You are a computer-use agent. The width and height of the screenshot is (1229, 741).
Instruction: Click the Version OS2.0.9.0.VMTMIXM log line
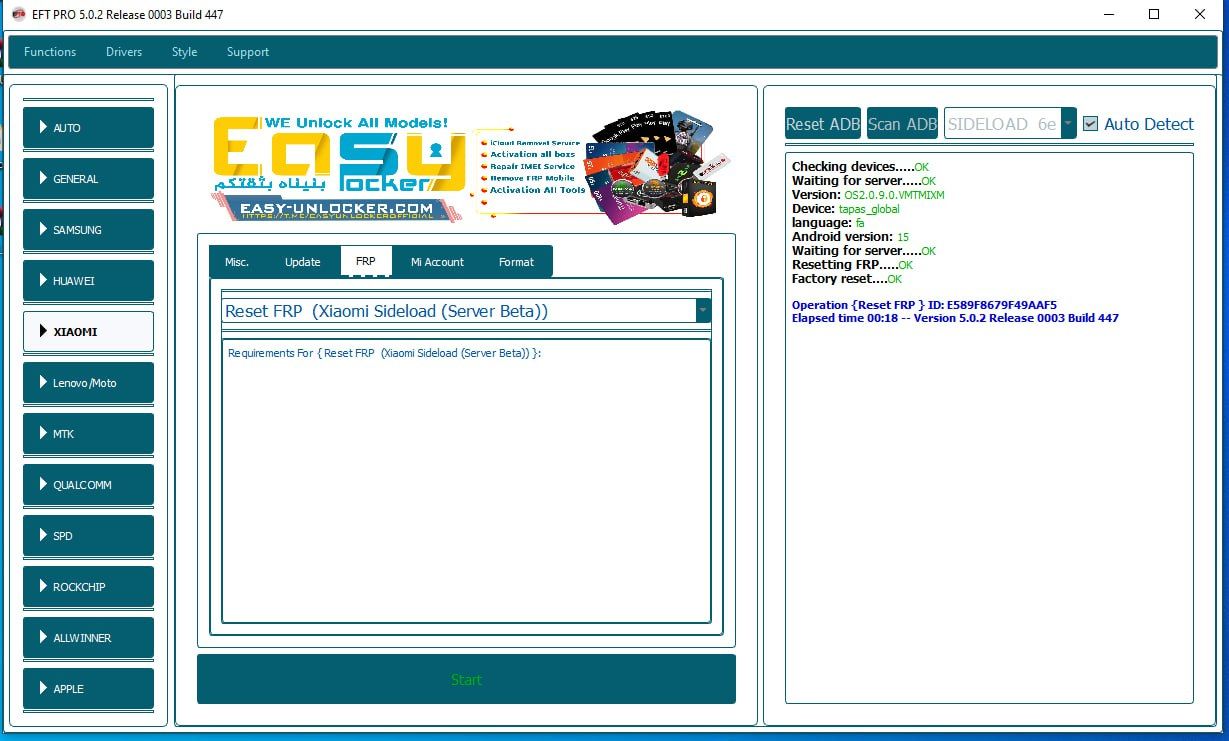click(867, 195)
